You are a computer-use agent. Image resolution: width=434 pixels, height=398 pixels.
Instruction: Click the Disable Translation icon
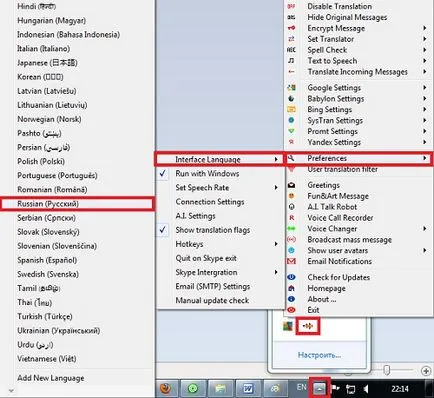[291, 6]
